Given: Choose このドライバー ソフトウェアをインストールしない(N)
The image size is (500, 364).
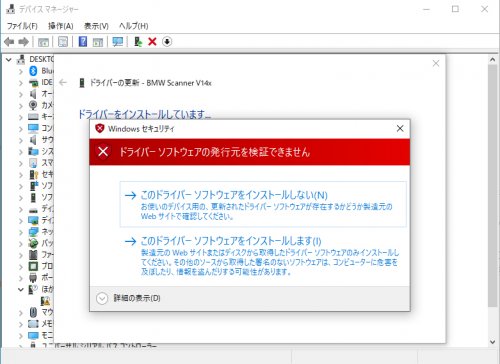Looking at the screenshot, I should tap(263, 204).
